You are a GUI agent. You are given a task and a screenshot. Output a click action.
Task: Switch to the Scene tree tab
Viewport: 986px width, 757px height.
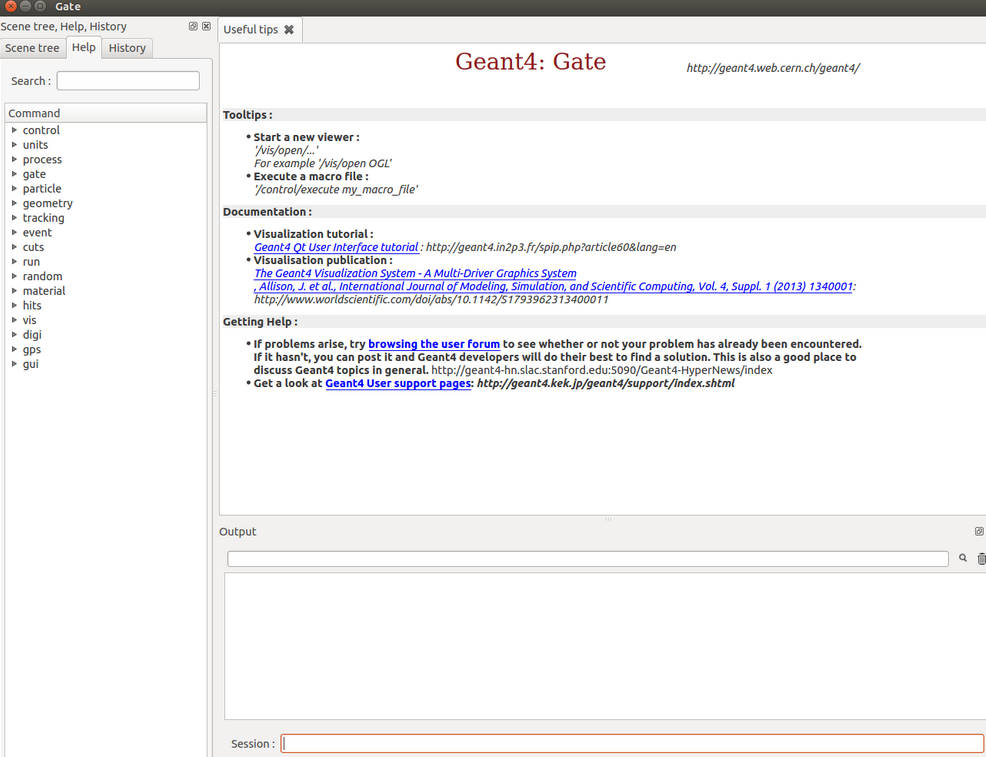click(33, 47)
